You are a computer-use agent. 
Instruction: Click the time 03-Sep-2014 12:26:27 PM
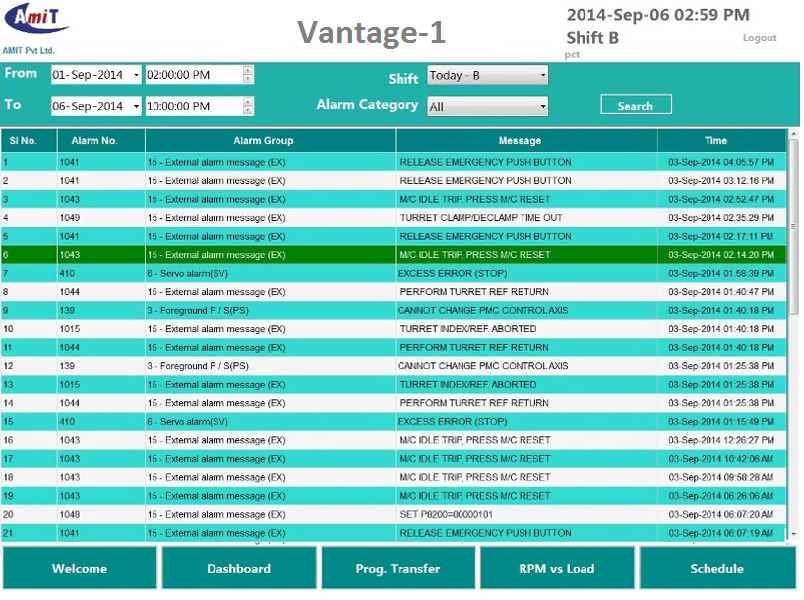click(721, 440)
